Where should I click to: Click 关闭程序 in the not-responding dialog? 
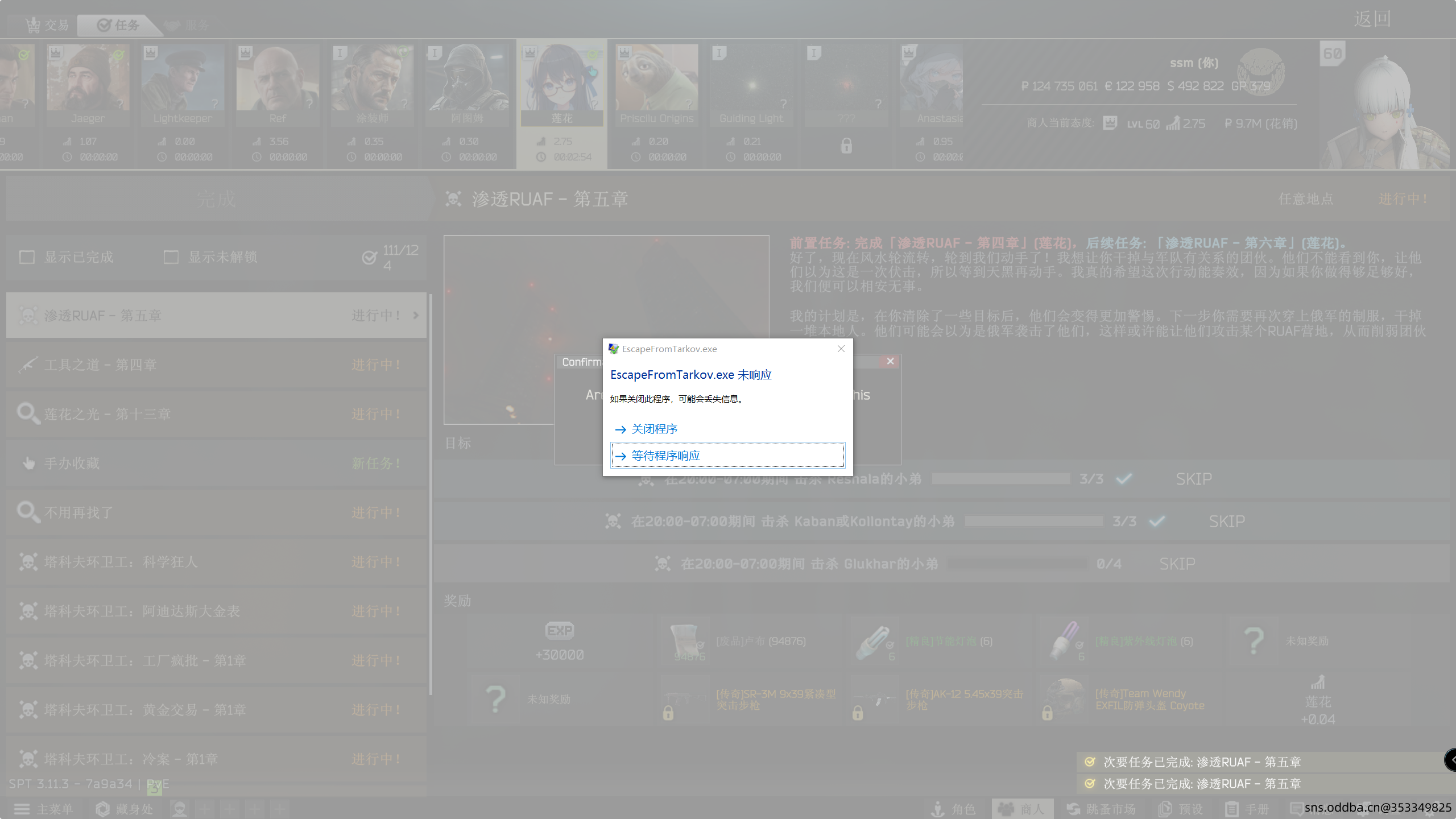point(727,429)
